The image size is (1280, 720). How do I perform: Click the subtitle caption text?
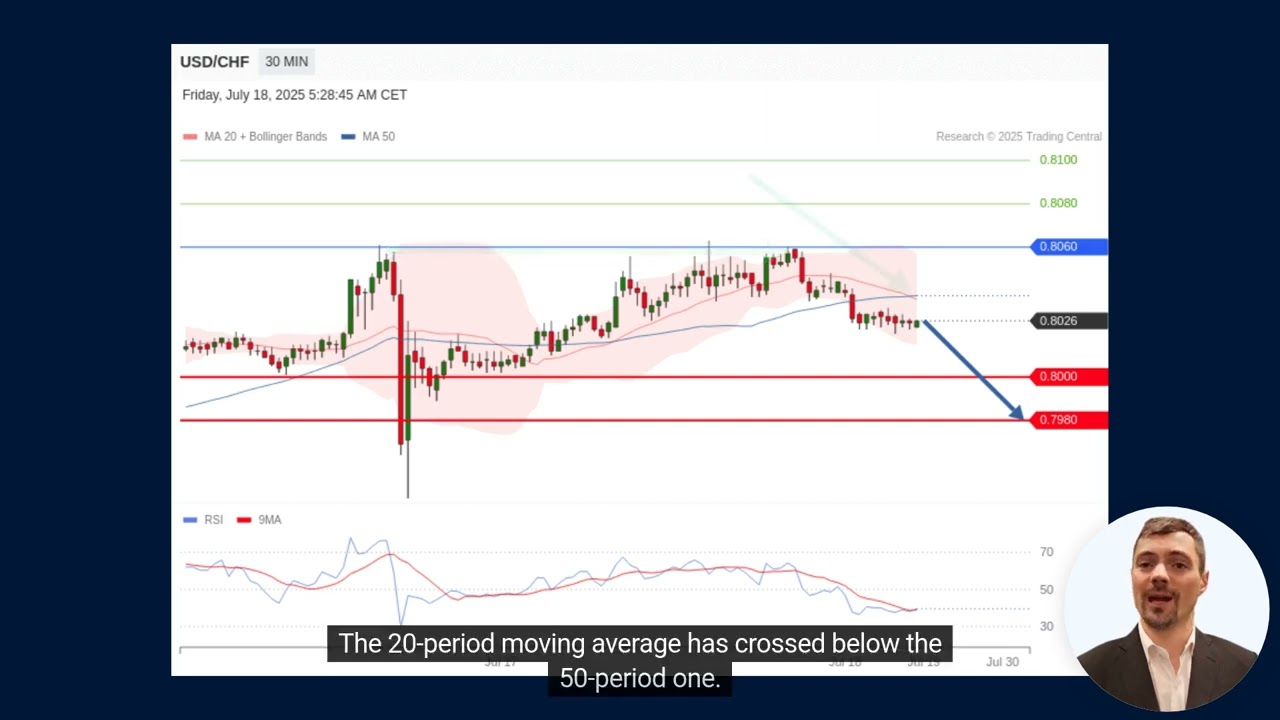pos(640,660)
